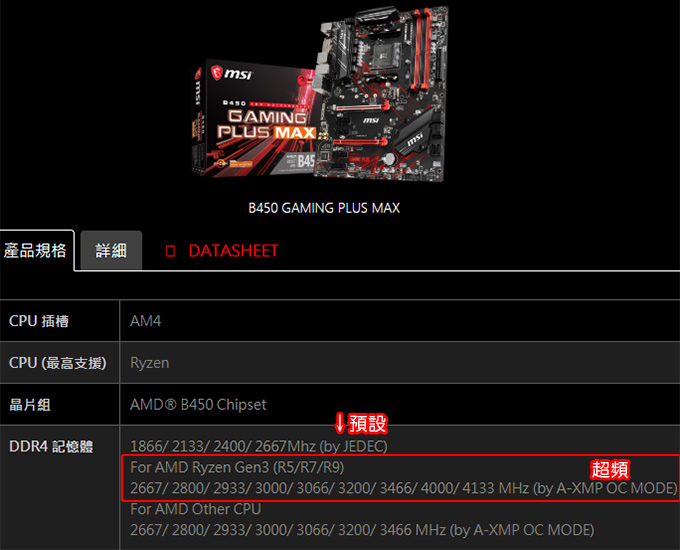Select the CPU (最高支援) row label

58,363
